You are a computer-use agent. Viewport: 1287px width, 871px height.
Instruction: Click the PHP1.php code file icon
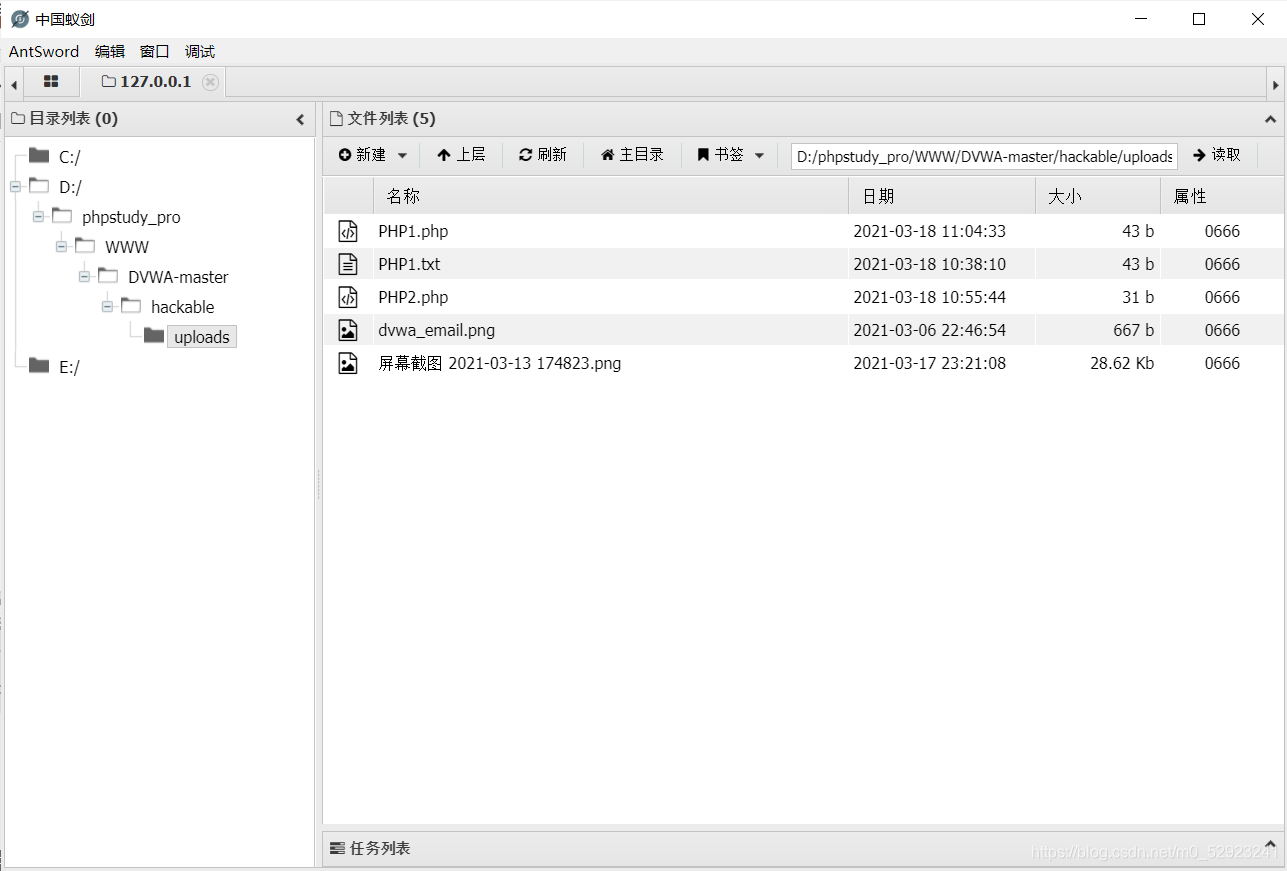[x=347, y=232]
